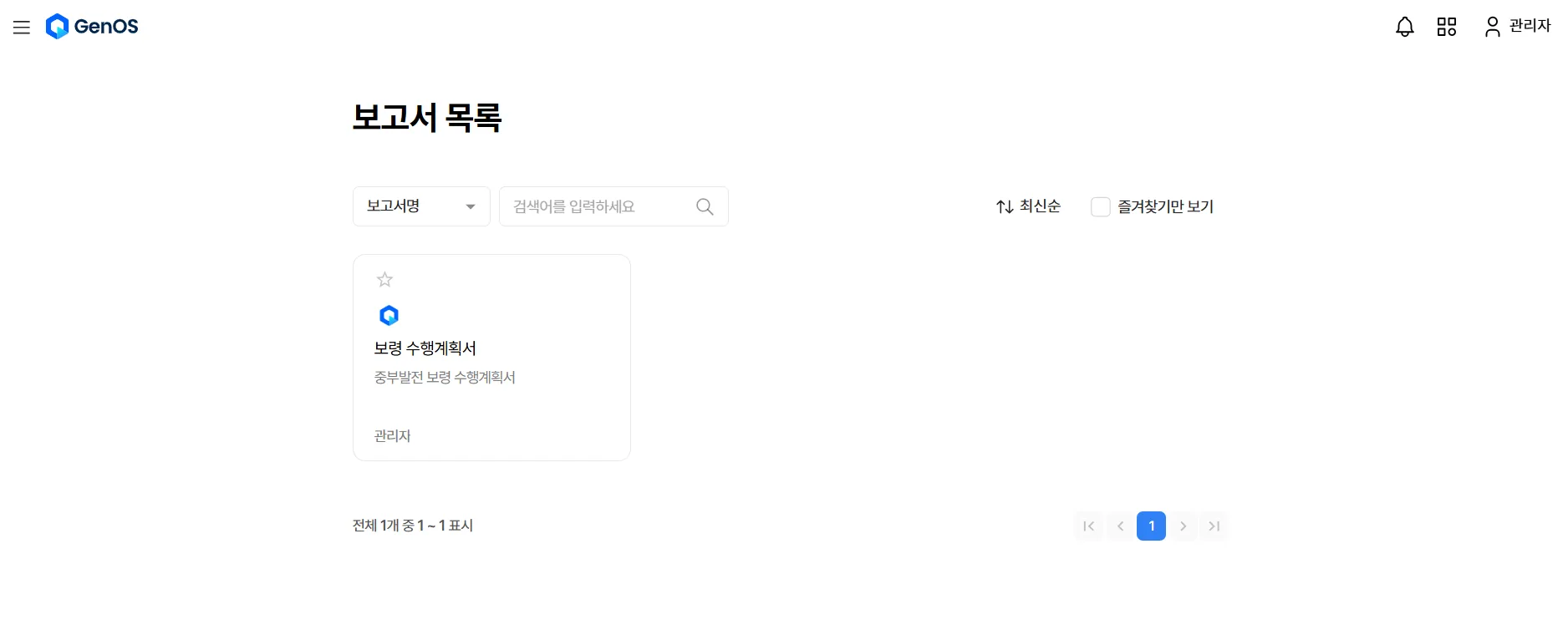Click the report card's blue hexagon icon

[389, 315]
